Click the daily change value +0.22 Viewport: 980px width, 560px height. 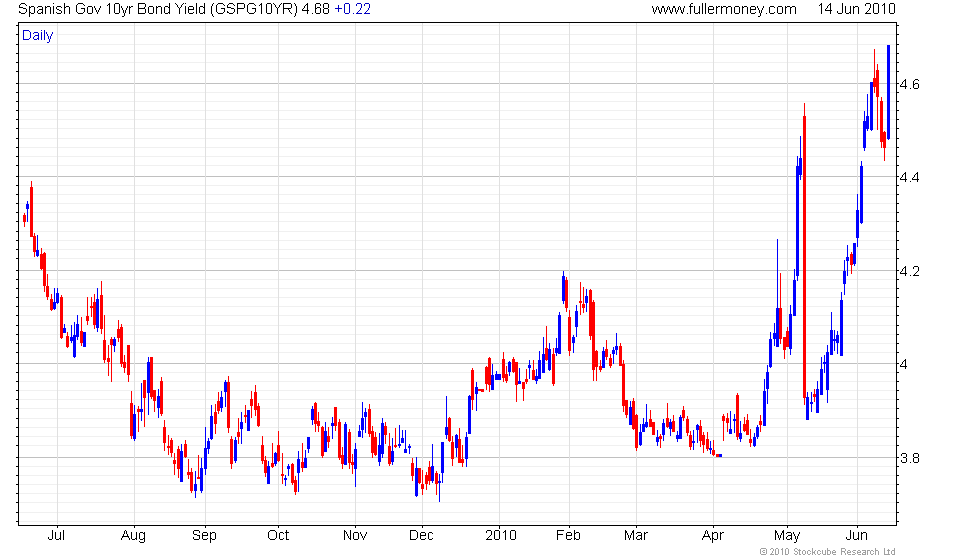coord(352,9)
